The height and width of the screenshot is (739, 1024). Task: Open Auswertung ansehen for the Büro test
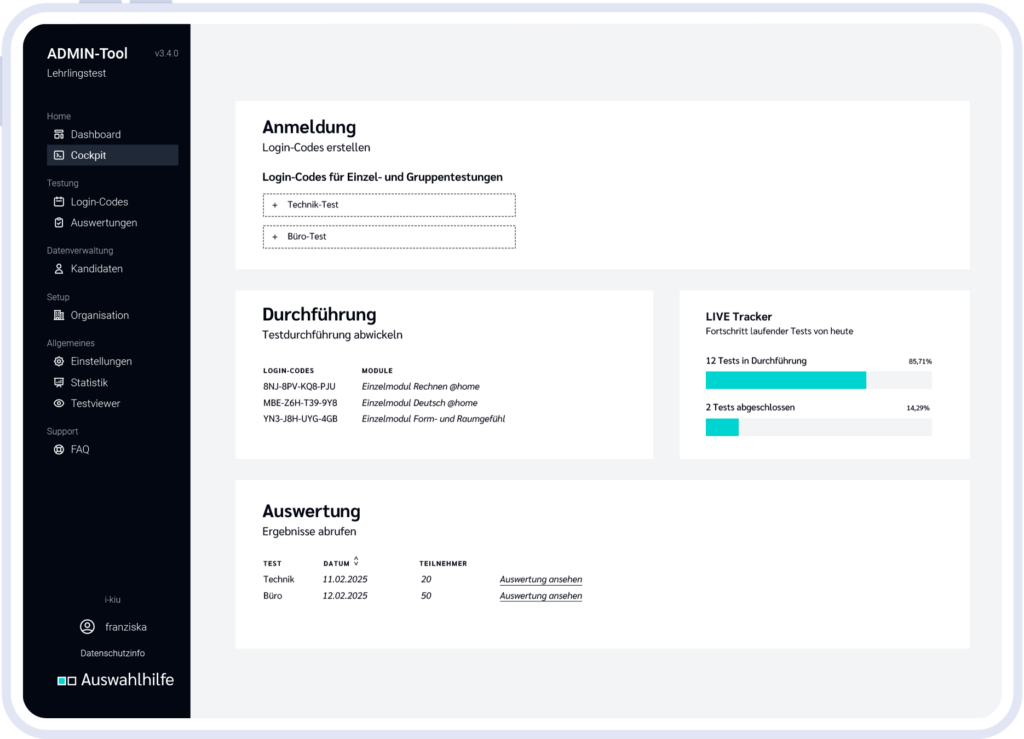(x=540, y=595)
